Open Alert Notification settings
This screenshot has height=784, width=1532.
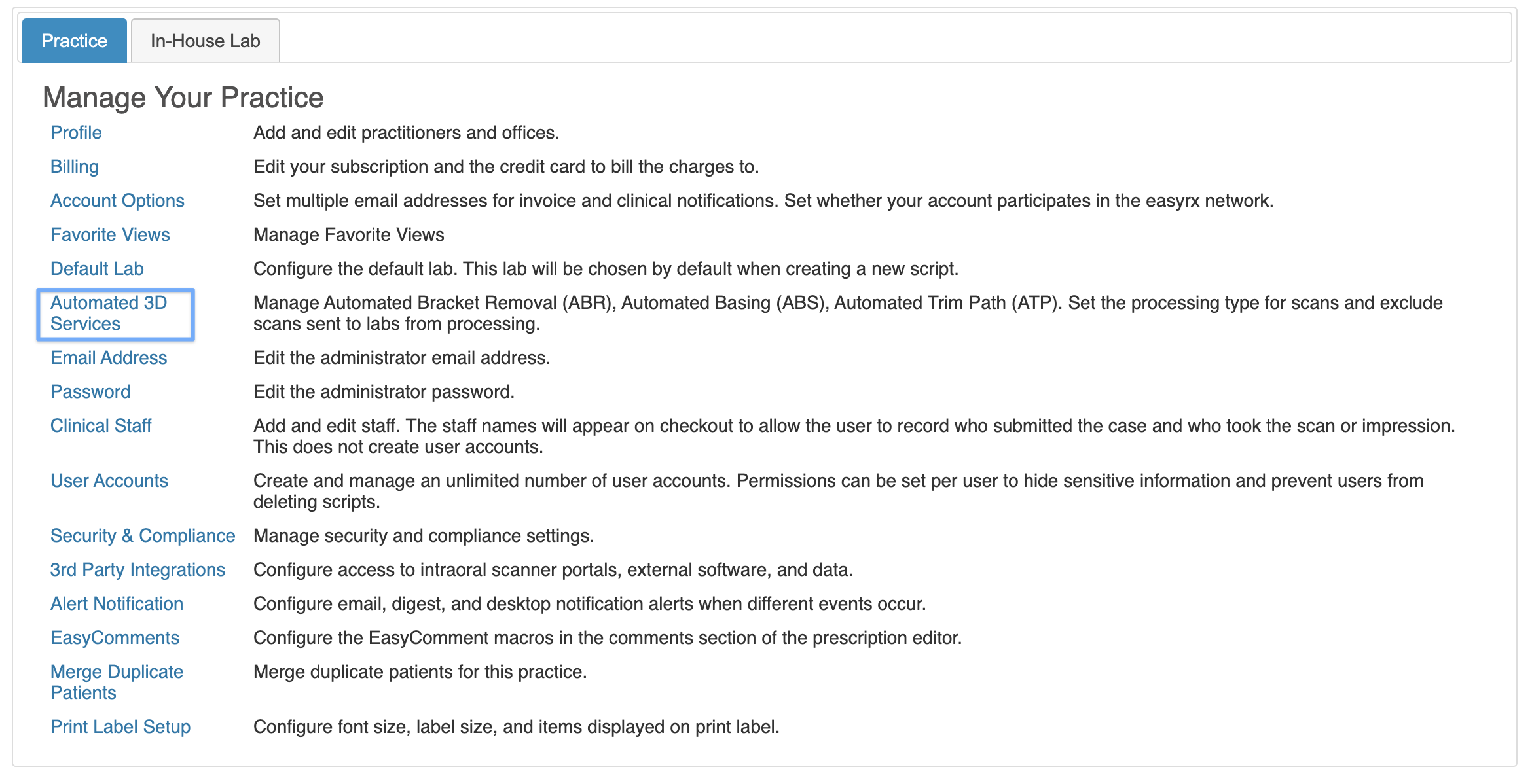pyautogui.click(x=117, y=603)
